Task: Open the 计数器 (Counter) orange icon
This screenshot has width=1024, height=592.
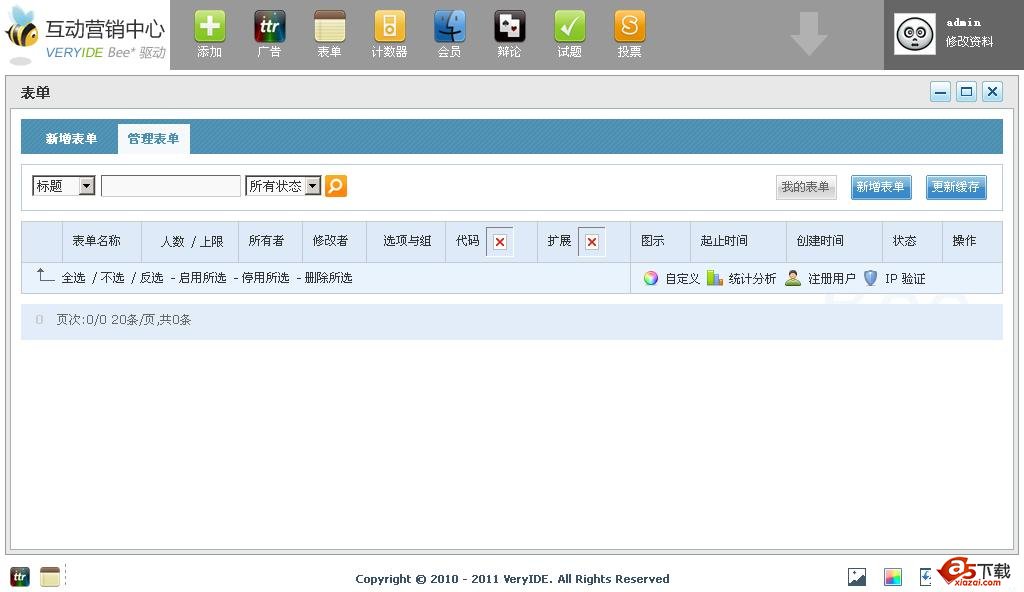Action: tap(389, 27)
